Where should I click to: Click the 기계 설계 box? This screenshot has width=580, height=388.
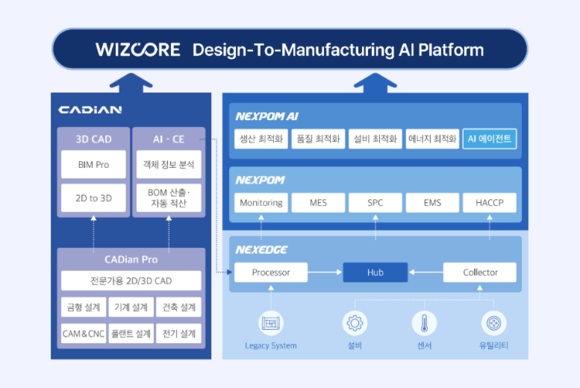[x=131, y=307]
